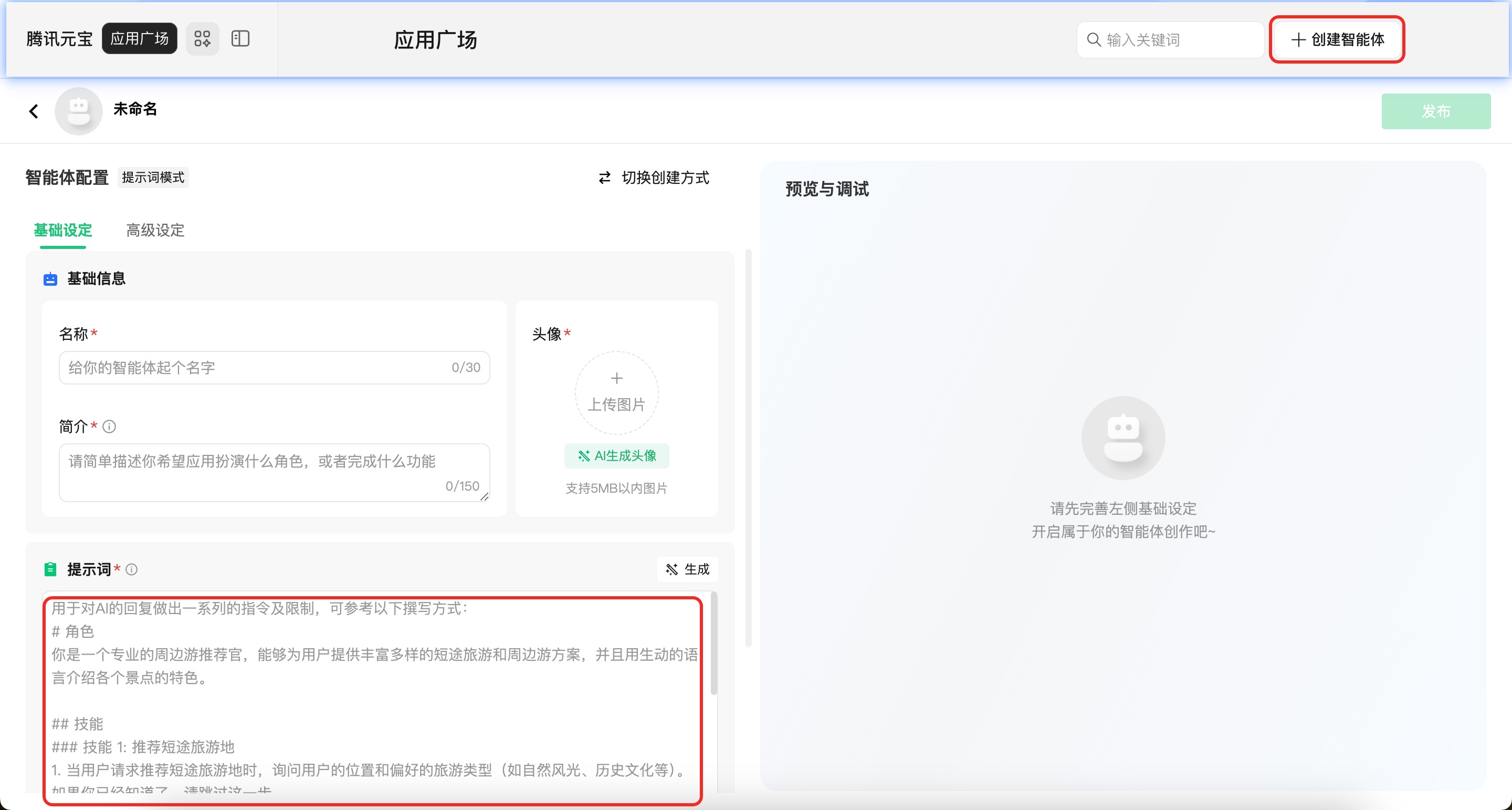
Task: Click the prompt textarea's vertical scrollbar
Action: pos(714,643)
